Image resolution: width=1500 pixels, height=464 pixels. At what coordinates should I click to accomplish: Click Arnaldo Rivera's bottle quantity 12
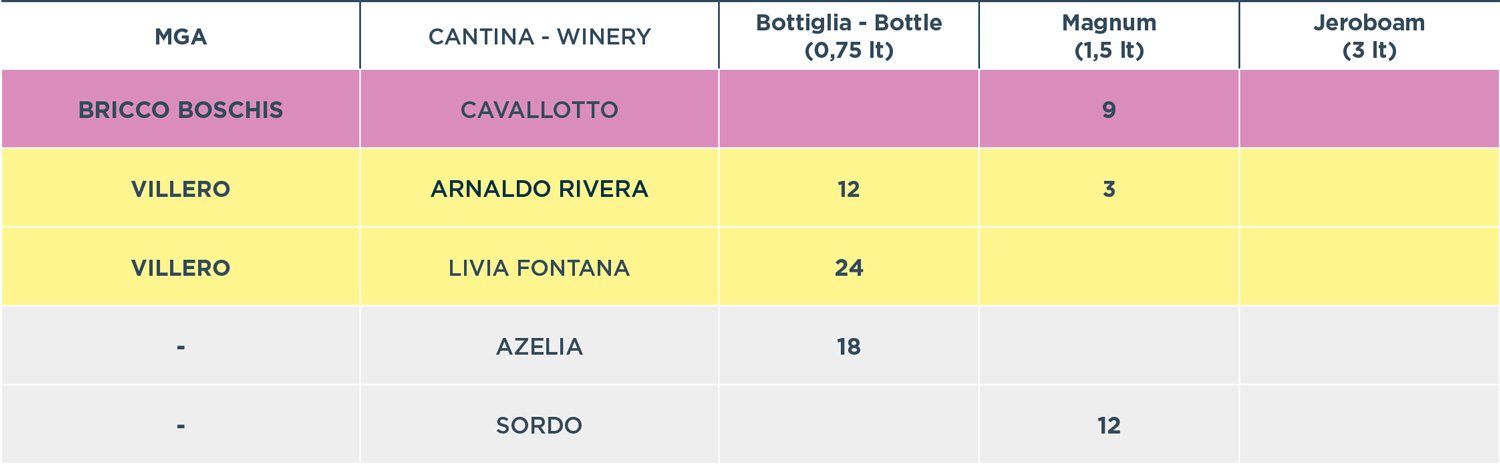(x=849, y=189)
